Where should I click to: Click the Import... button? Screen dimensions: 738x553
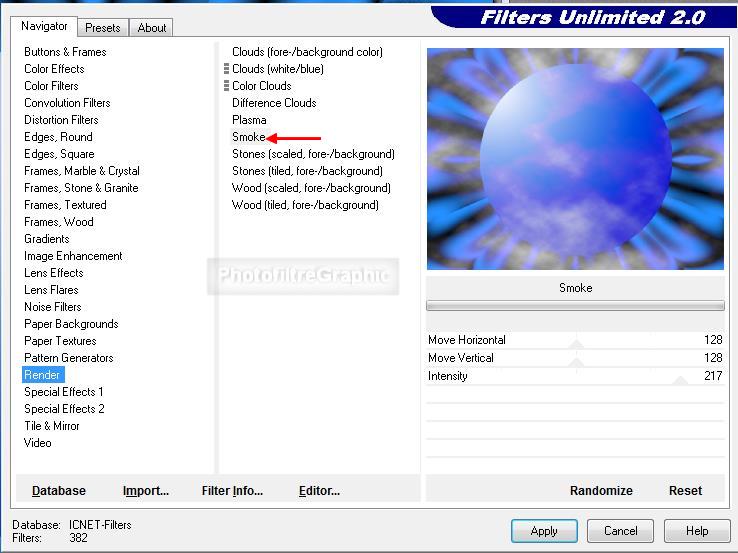pos(146,491)
